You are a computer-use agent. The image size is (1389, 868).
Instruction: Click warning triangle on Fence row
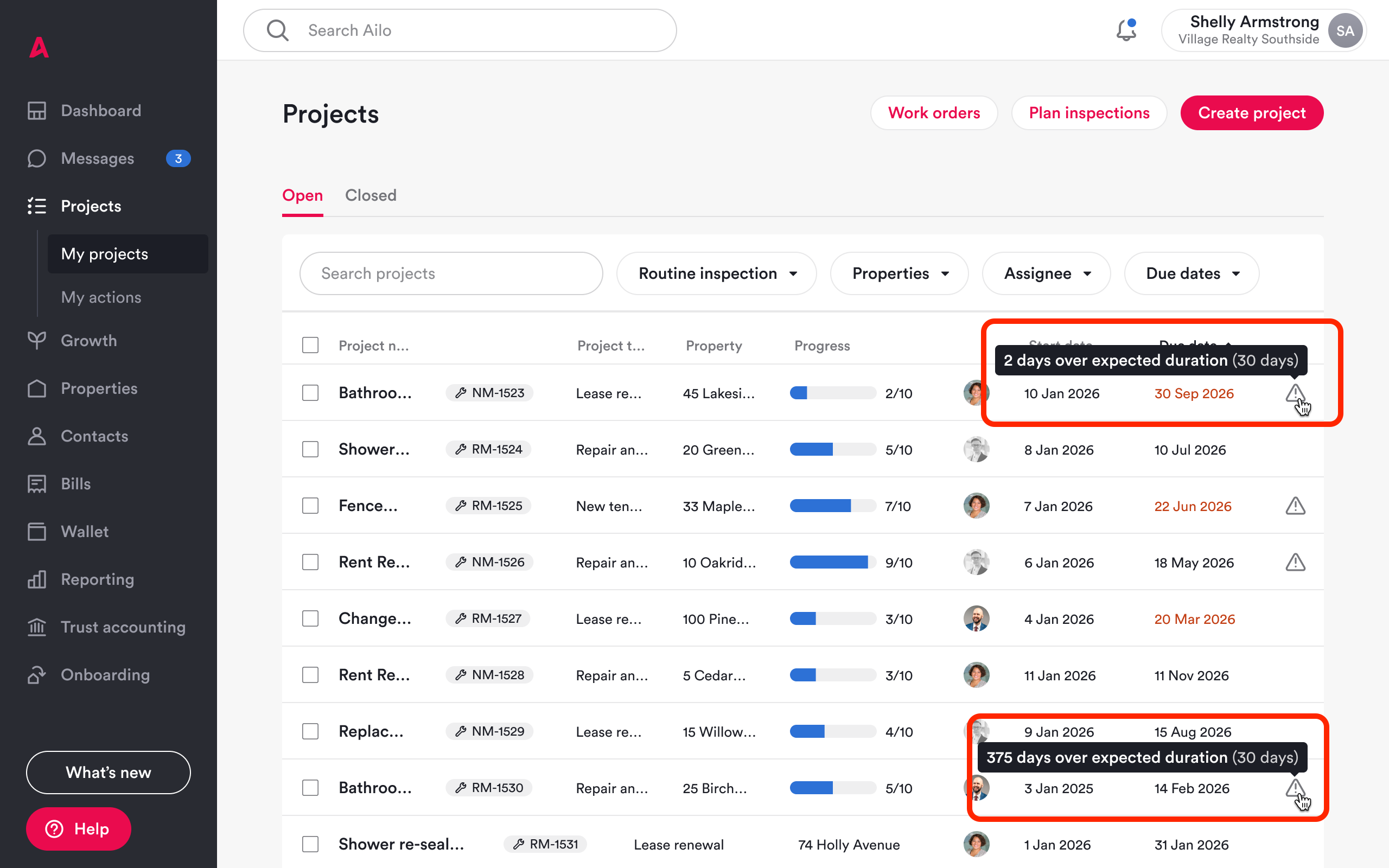tap(1295, 506)
